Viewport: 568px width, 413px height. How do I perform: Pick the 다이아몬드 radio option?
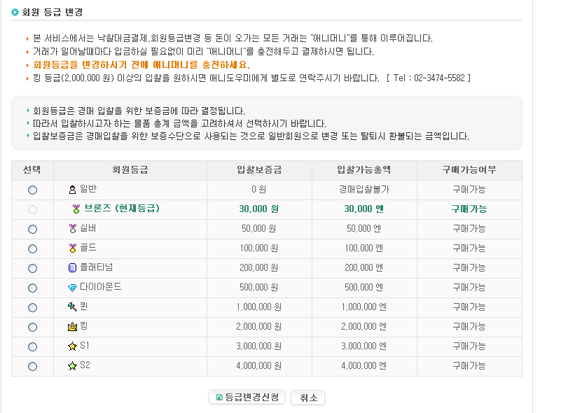tap(33, 288)
